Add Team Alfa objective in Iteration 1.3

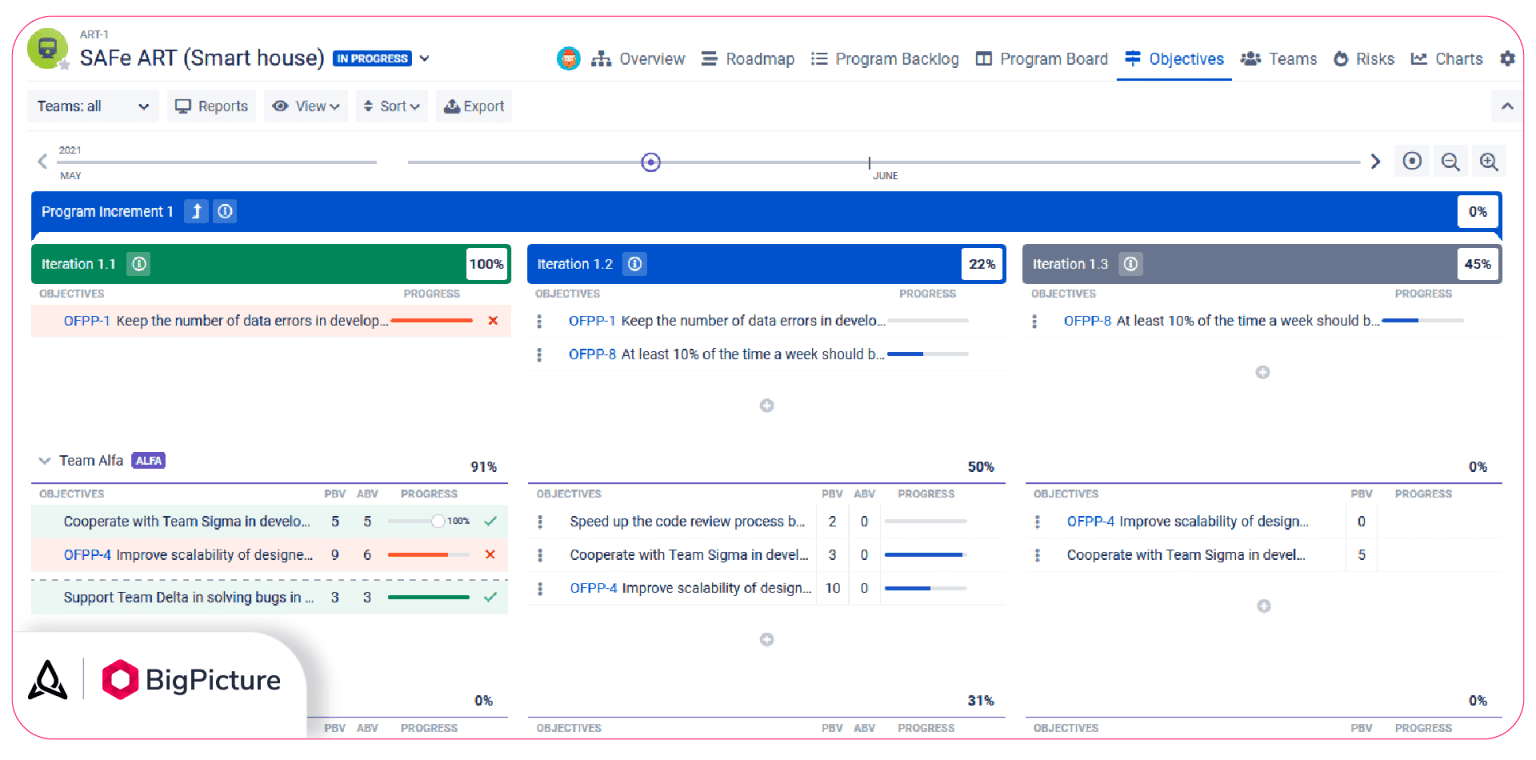pyautogui.click(x=1263, y=606)
